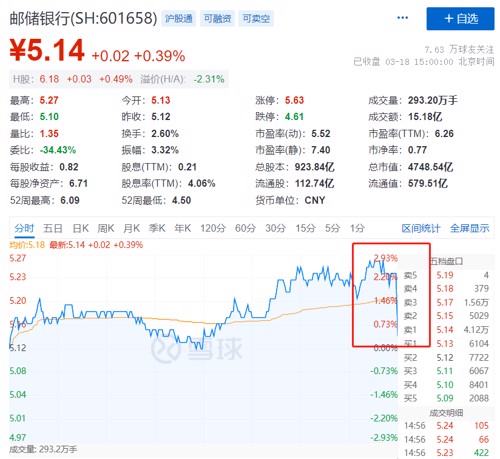Click the 最高 value 5.27

[49, 100]
